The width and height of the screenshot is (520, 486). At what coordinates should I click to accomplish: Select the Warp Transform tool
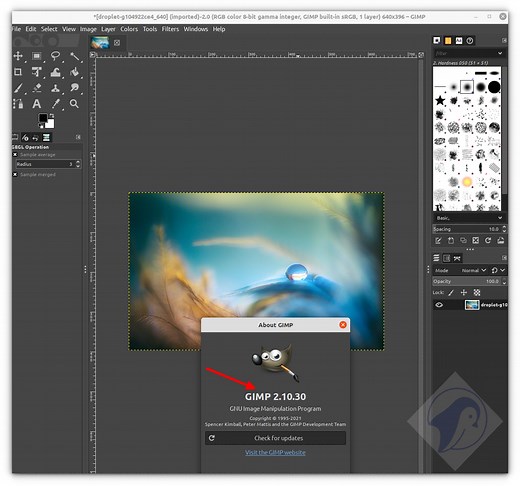[55, 72]
